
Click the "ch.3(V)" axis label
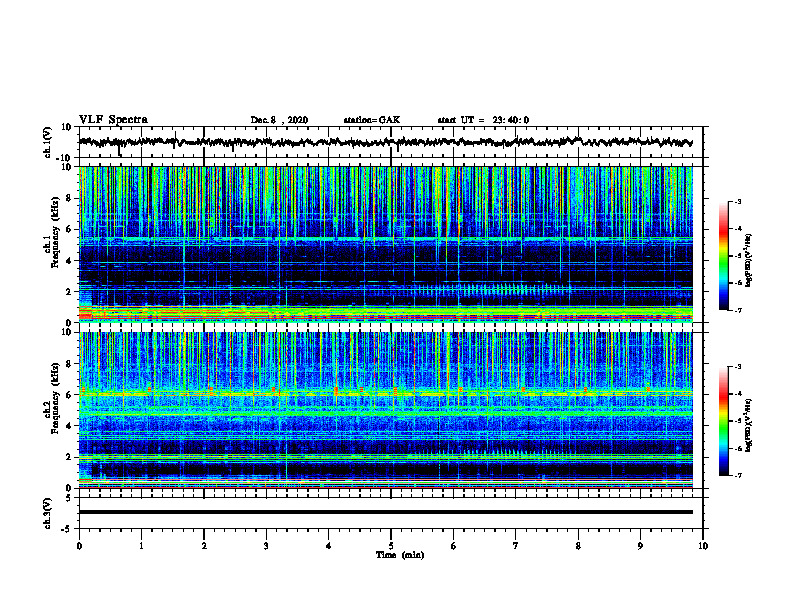click(48, 513)
